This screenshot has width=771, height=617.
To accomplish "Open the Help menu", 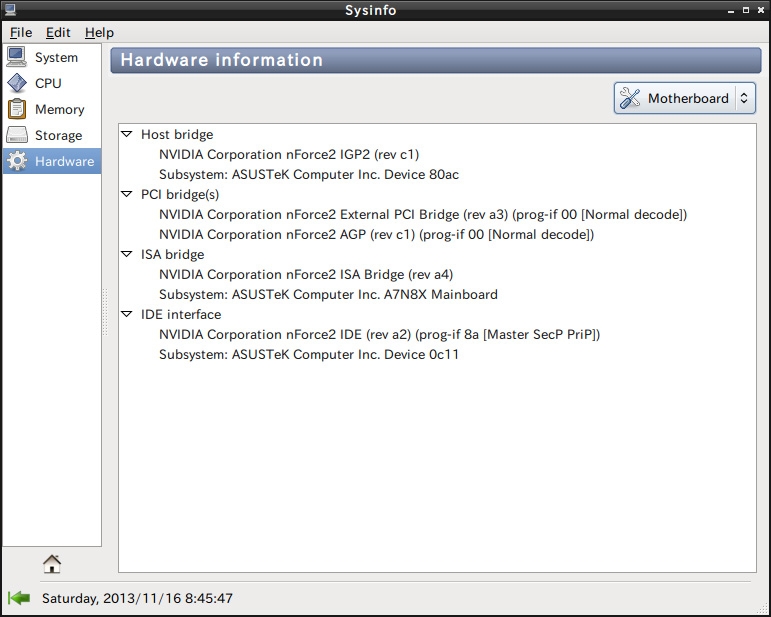I will 99,32.
